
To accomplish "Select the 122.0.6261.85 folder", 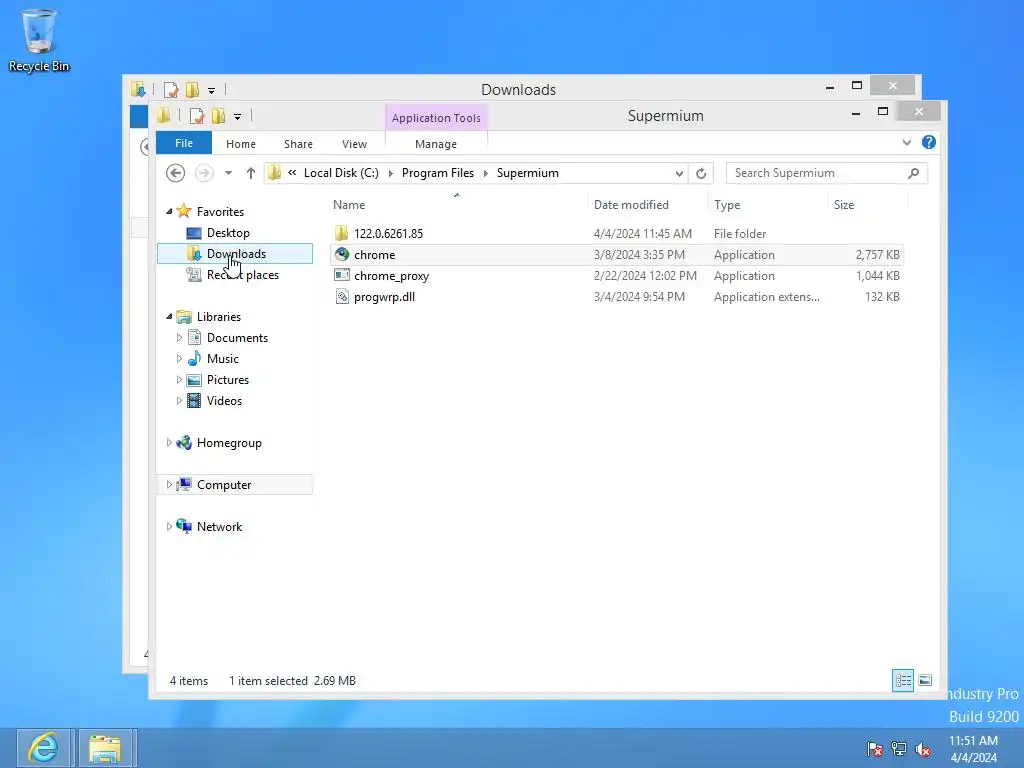I will click(x=388, y=234).
